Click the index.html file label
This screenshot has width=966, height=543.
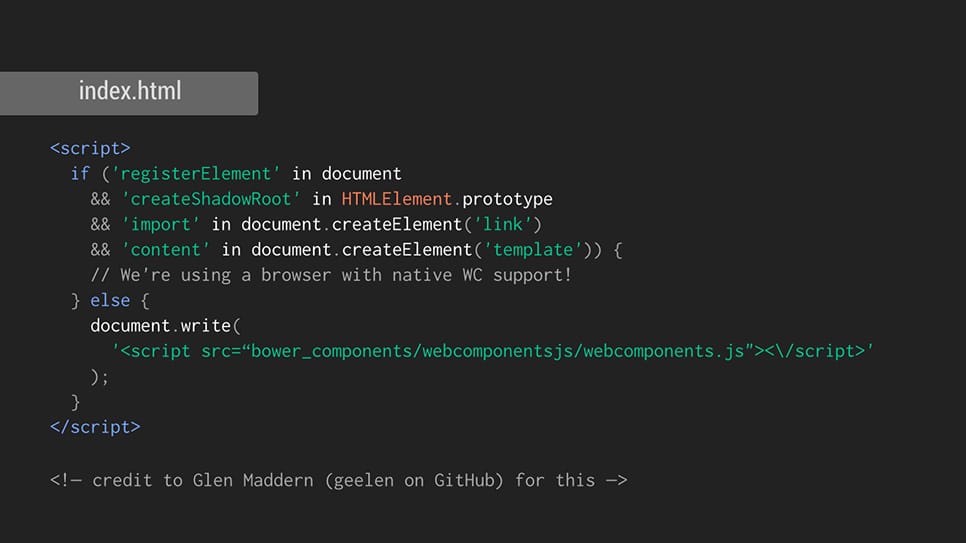(x=130, y=92)
